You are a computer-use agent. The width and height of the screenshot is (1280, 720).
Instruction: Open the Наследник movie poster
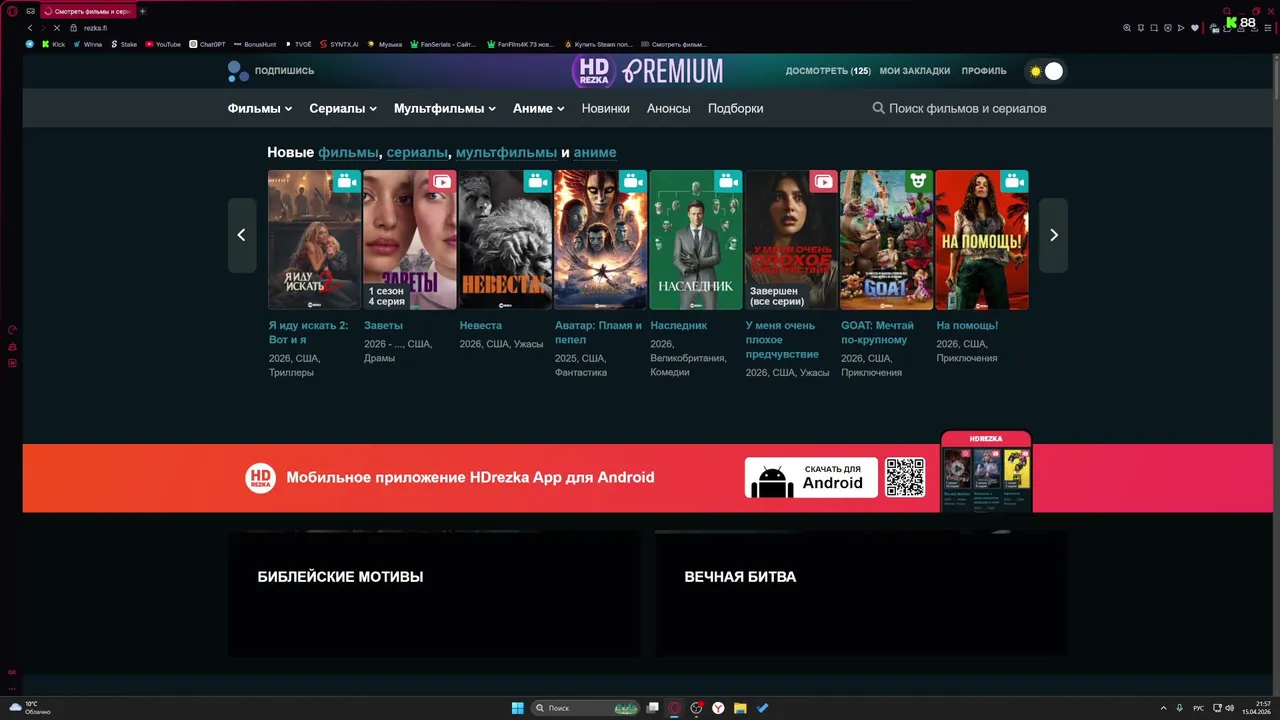696,240
